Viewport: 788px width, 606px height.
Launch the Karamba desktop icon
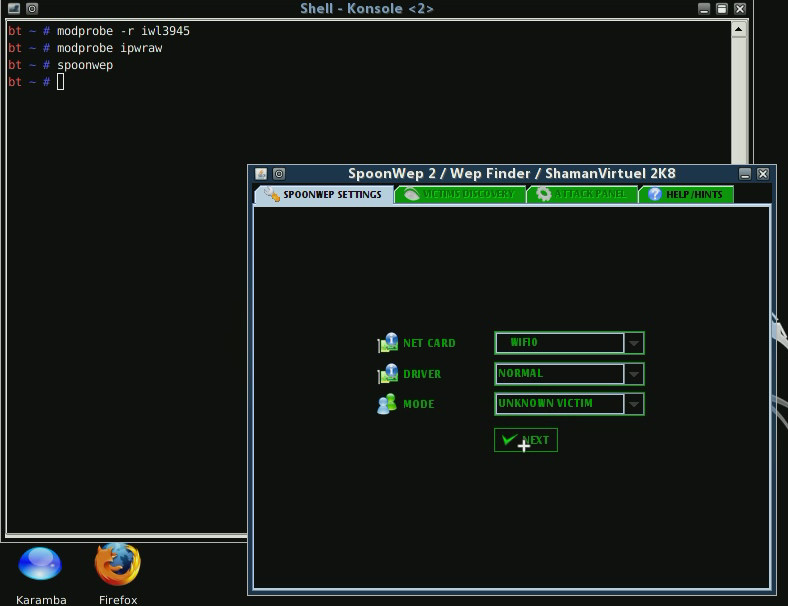40,566
